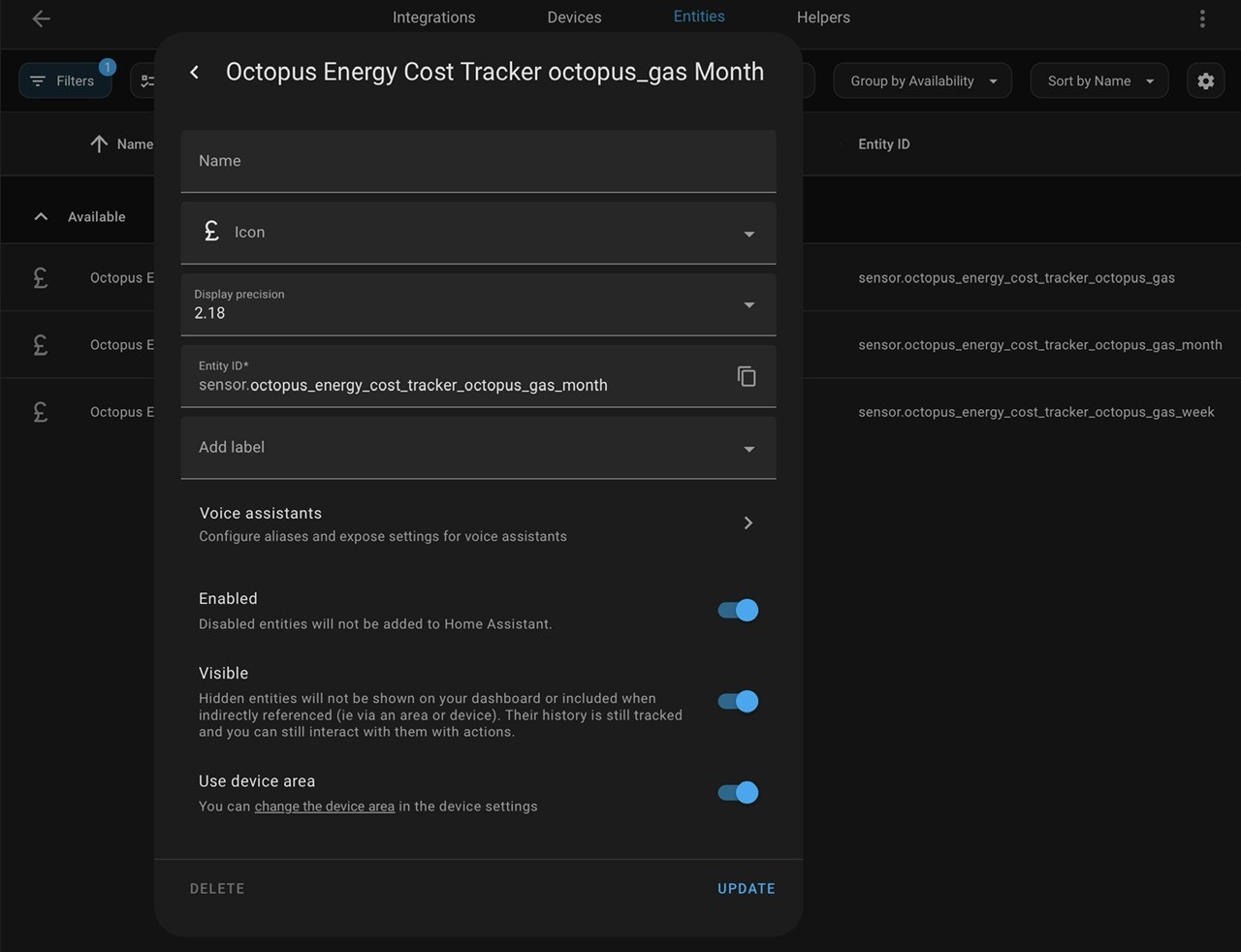Open Sort by Name dropdown
The image size is (1241, 952).
(x=1099, y=81)
